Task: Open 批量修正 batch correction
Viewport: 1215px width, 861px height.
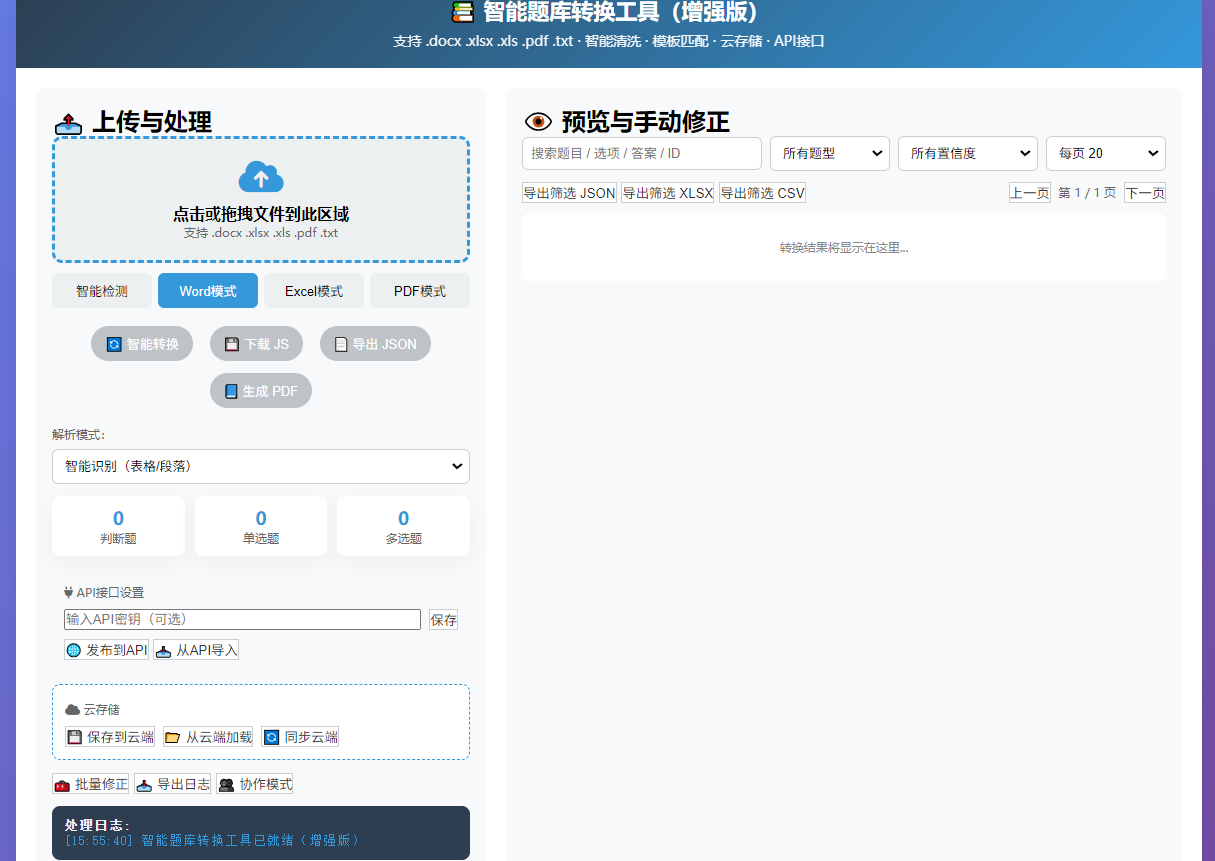Action: tap(90, 783)
